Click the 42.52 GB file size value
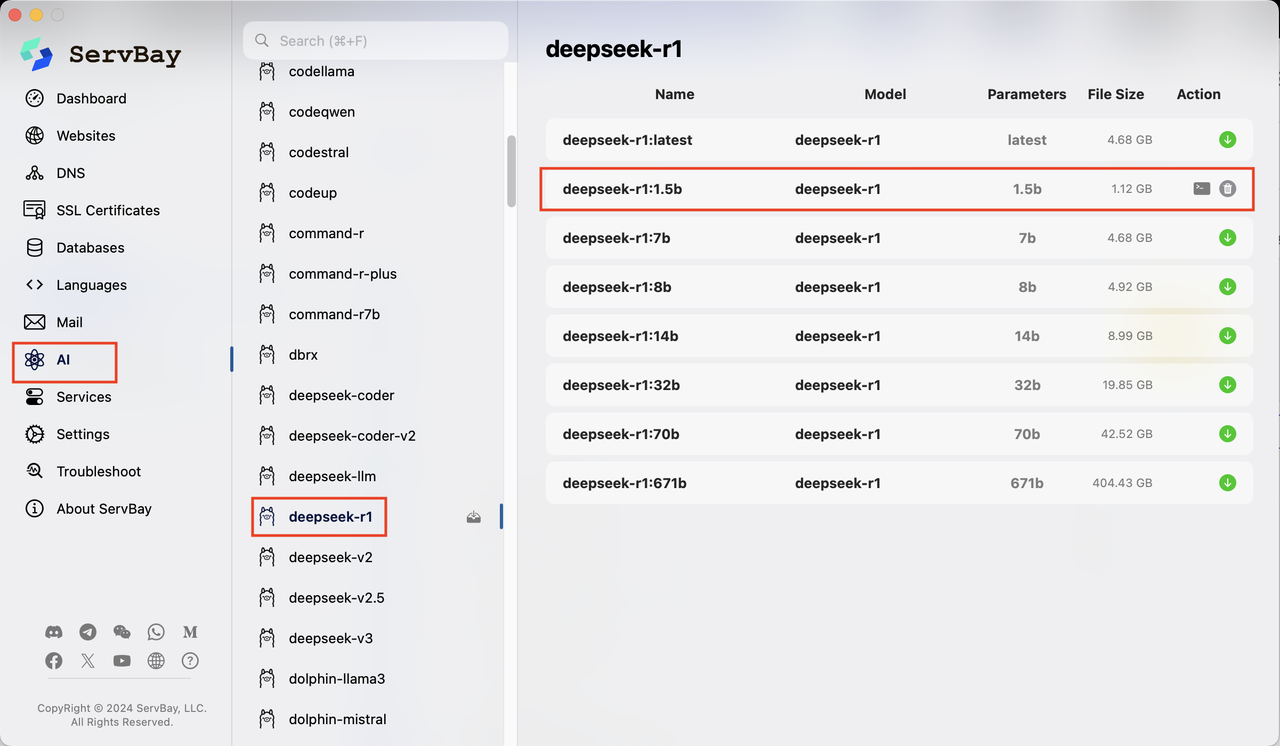The image size is (1280, 746). click(x=1127, y=434)
